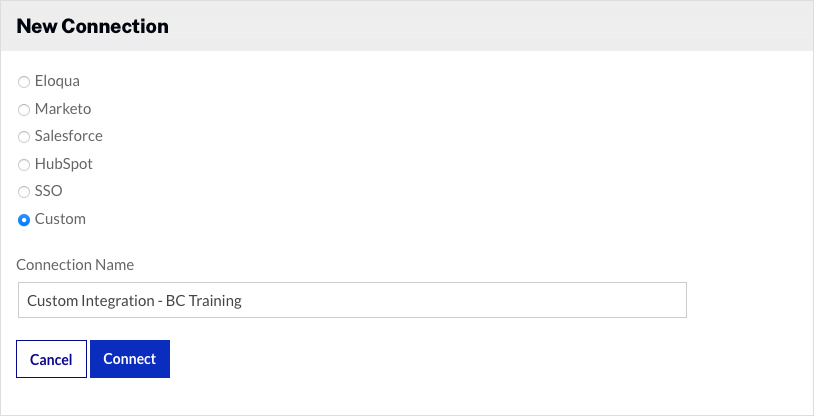Select the Eloqua radio button
814x416 pixels.
click(24, 82)
